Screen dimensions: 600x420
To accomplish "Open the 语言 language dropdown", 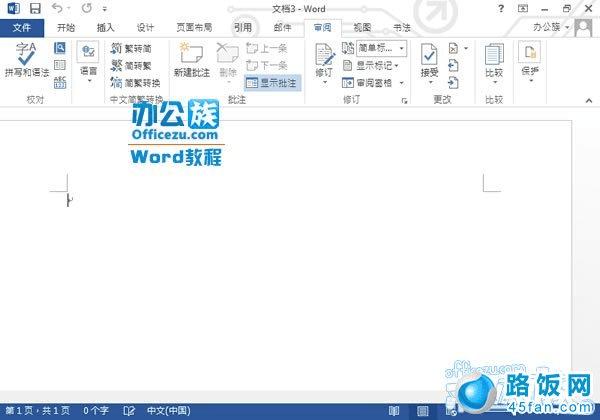I will pos(88,63).
